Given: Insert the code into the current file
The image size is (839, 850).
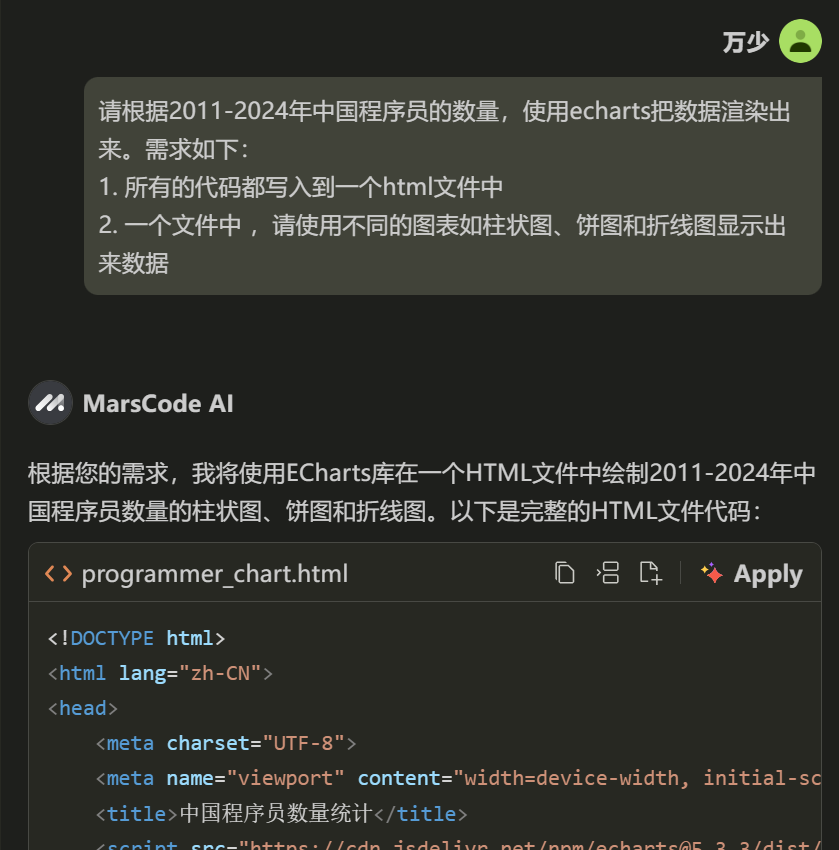Looking at the screenshot, I should (x=608, y=573).
